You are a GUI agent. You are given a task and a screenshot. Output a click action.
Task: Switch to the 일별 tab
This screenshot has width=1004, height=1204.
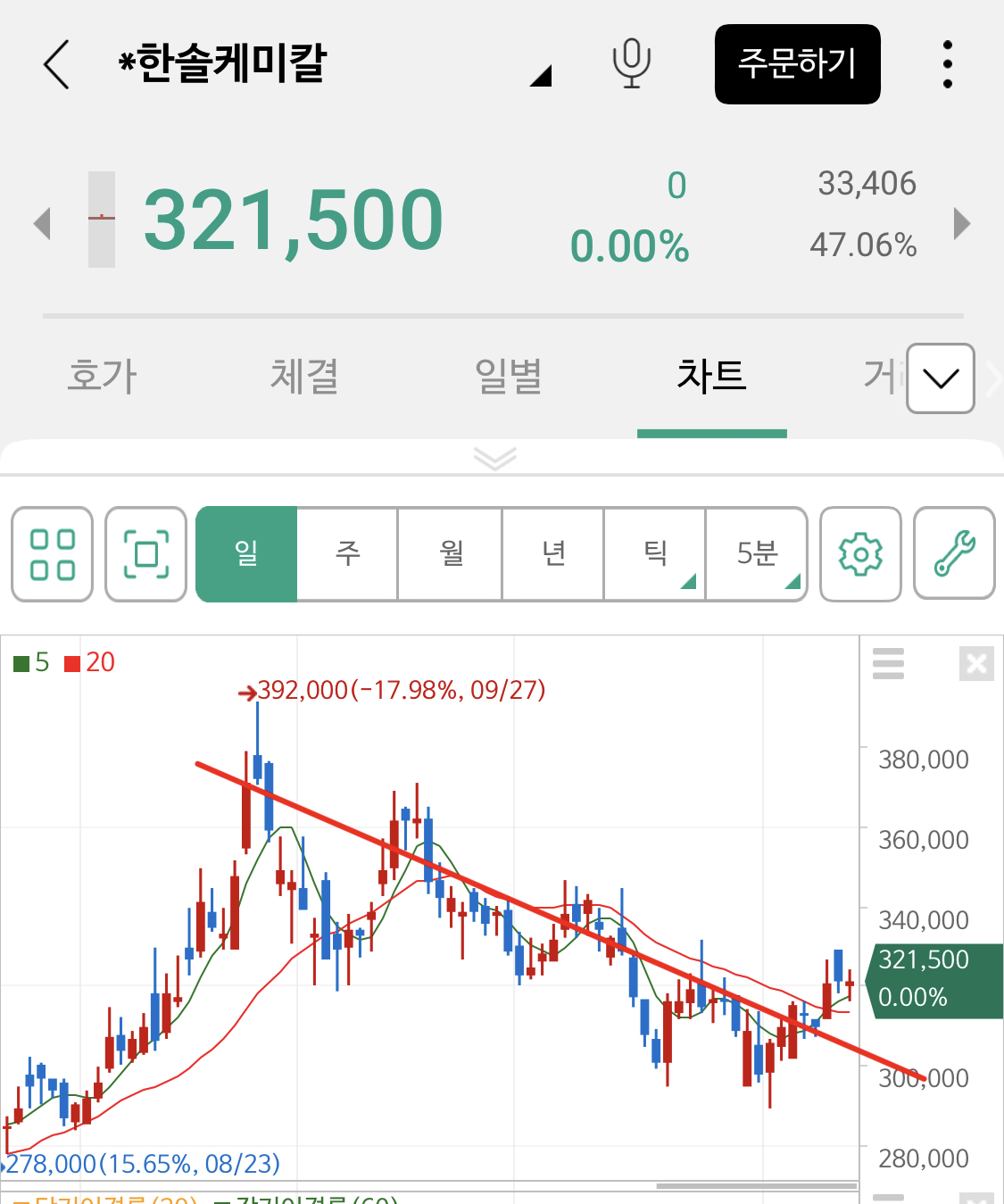[508, 376]
